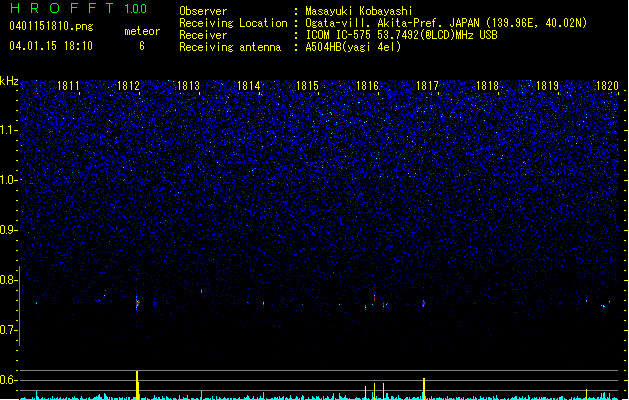This screenshot has width=629, height=400.
Task: Click the 1815 time marker
Action: [307, 86]
